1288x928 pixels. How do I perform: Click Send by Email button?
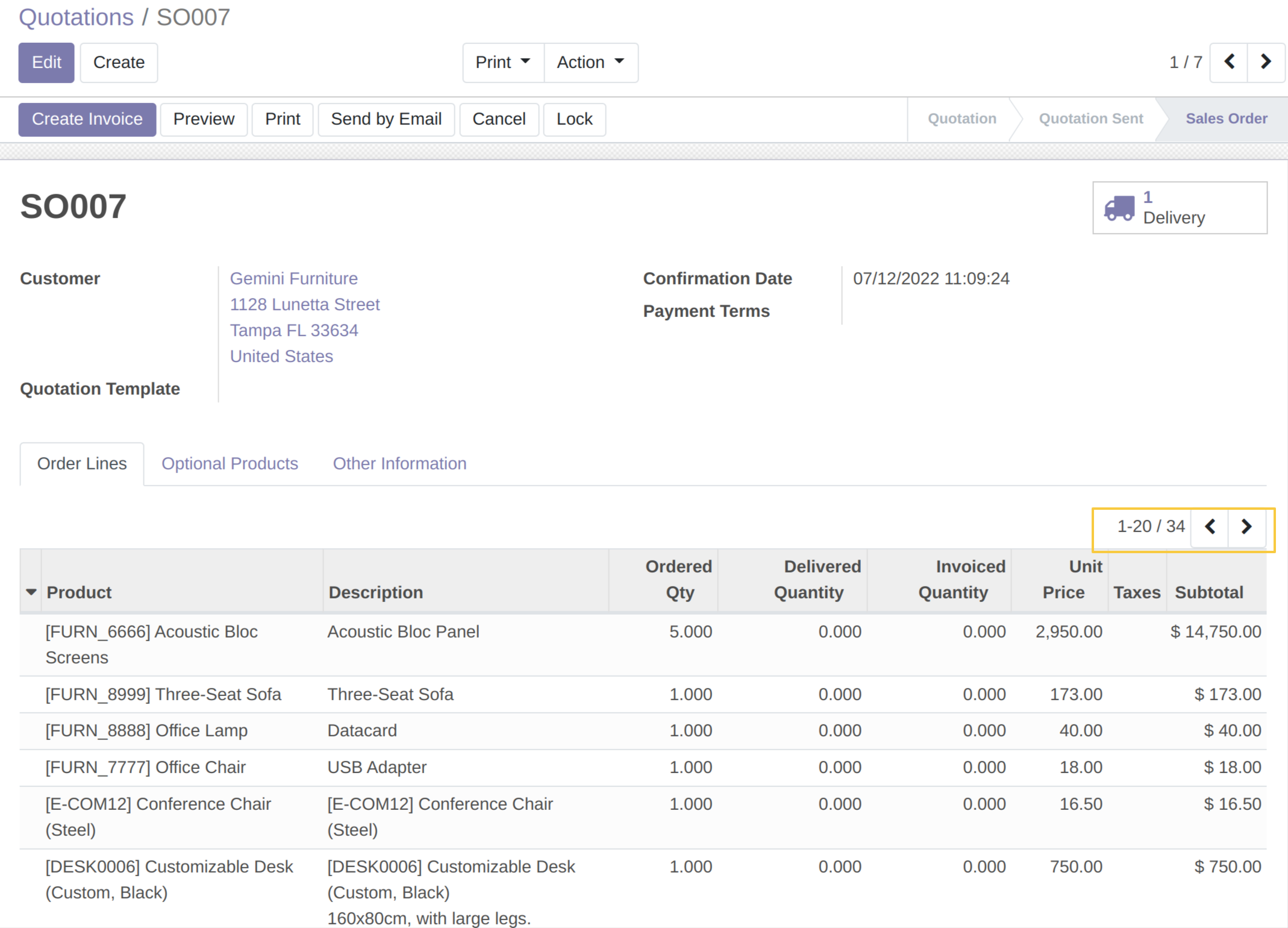point(386,119)
